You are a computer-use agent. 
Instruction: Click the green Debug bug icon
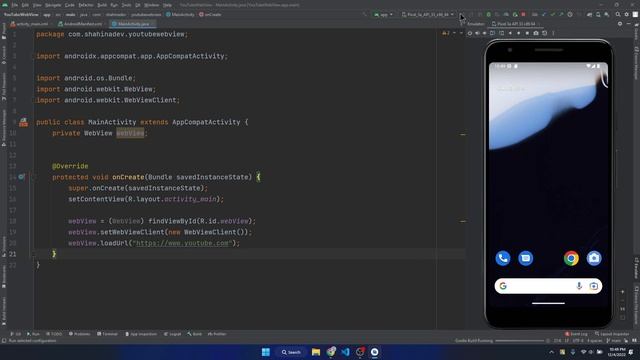(x=489, y=14)
